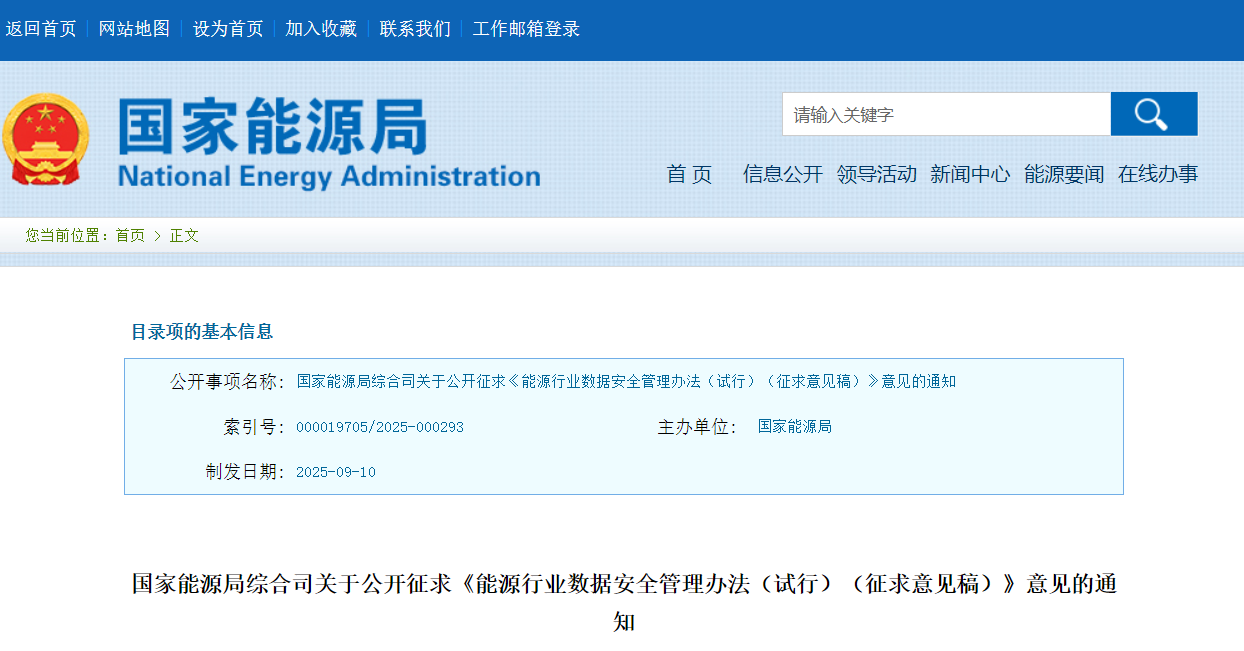Open the 联系我们 link
This screenshot has width=1244, height=651.
tap(415, 29)
